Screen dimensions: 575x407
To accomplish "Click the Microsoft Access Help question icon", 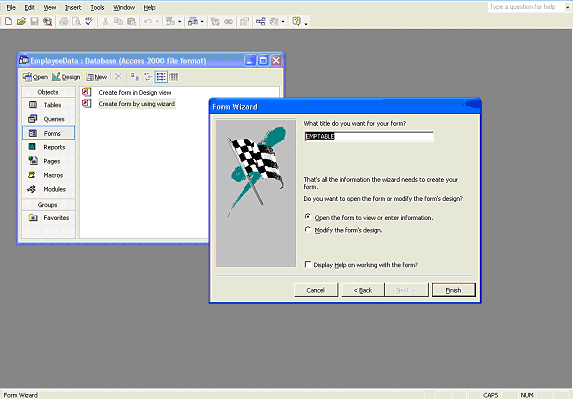I will [296, 22].
